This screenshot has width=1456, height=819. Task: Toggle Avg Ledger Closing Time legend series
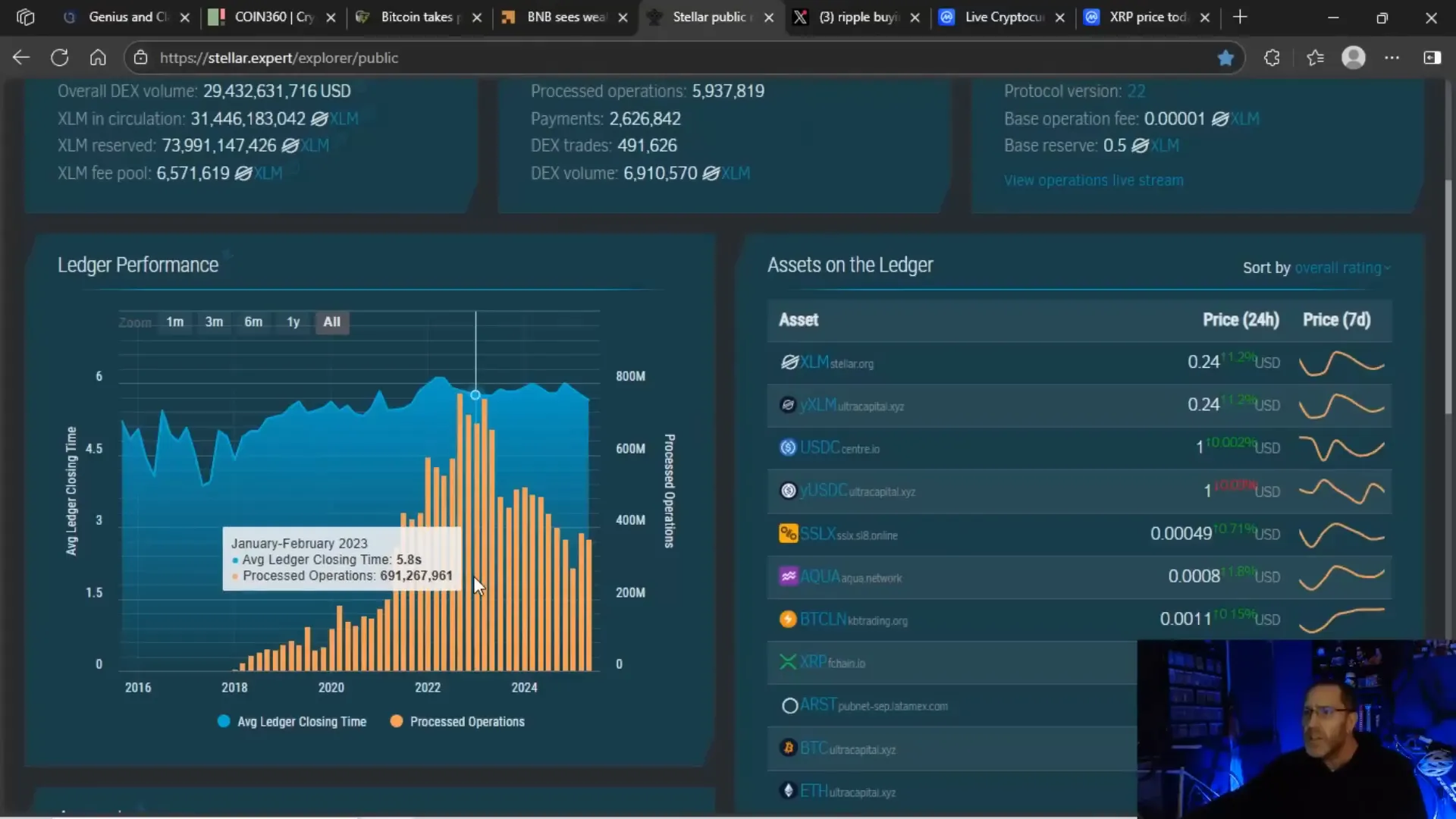pos(292,721)
